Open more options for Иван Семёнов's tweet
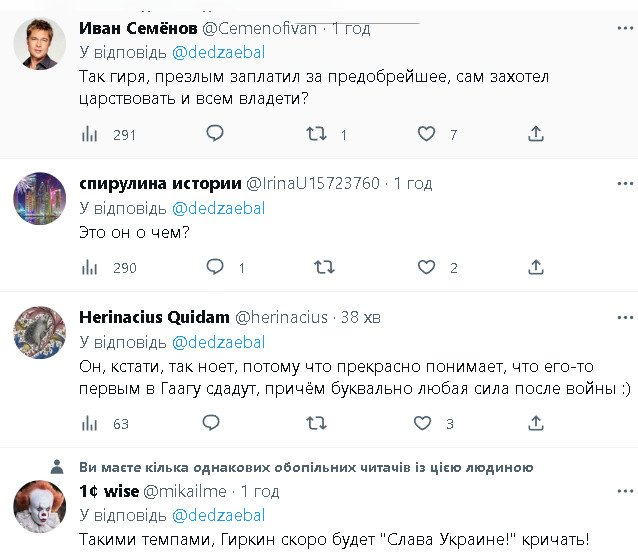The height and width of the screenshot is (559, 638). (x=623, y=28)
